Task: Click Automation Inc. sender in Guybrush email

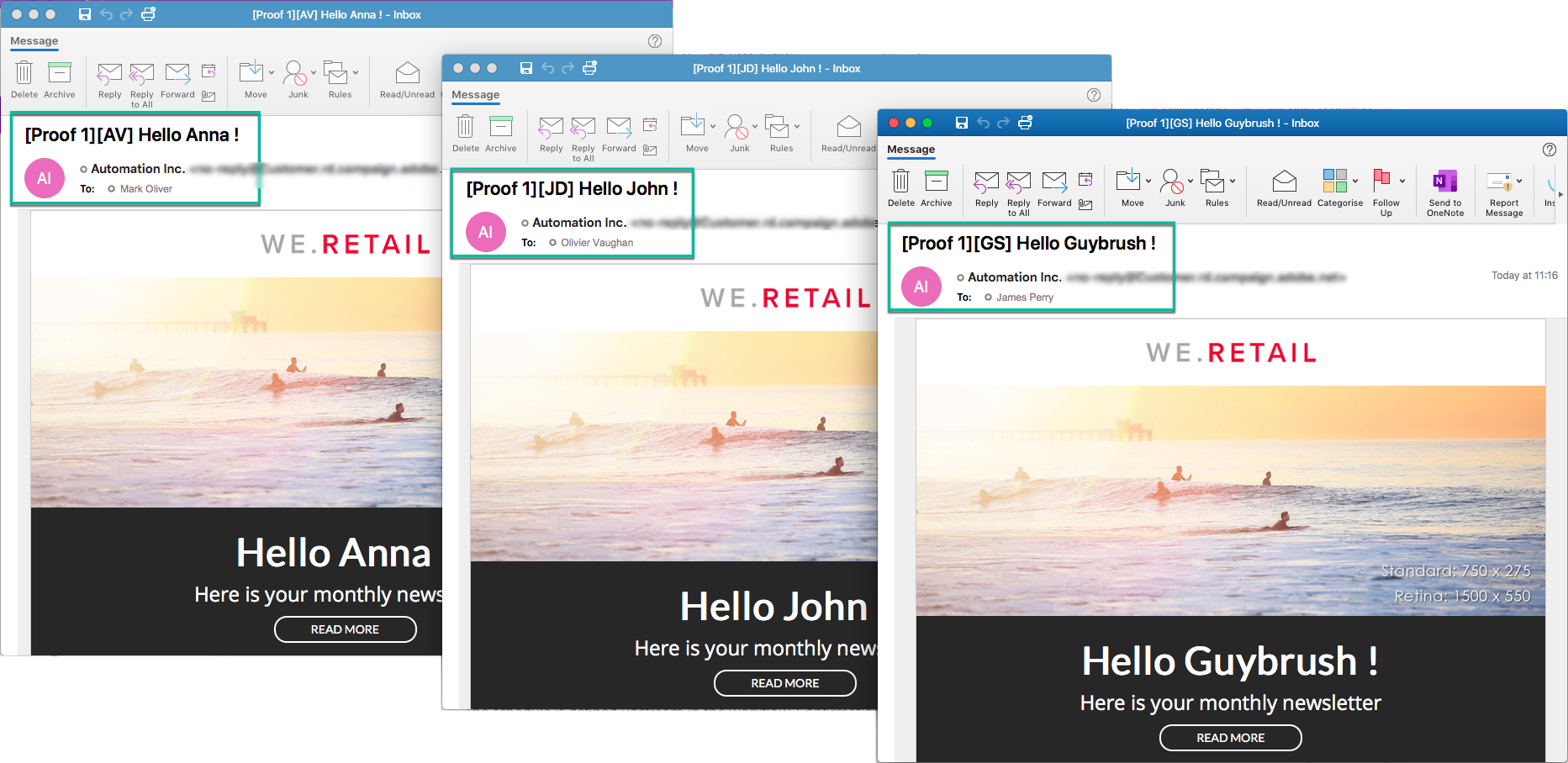Action: 1015,277
